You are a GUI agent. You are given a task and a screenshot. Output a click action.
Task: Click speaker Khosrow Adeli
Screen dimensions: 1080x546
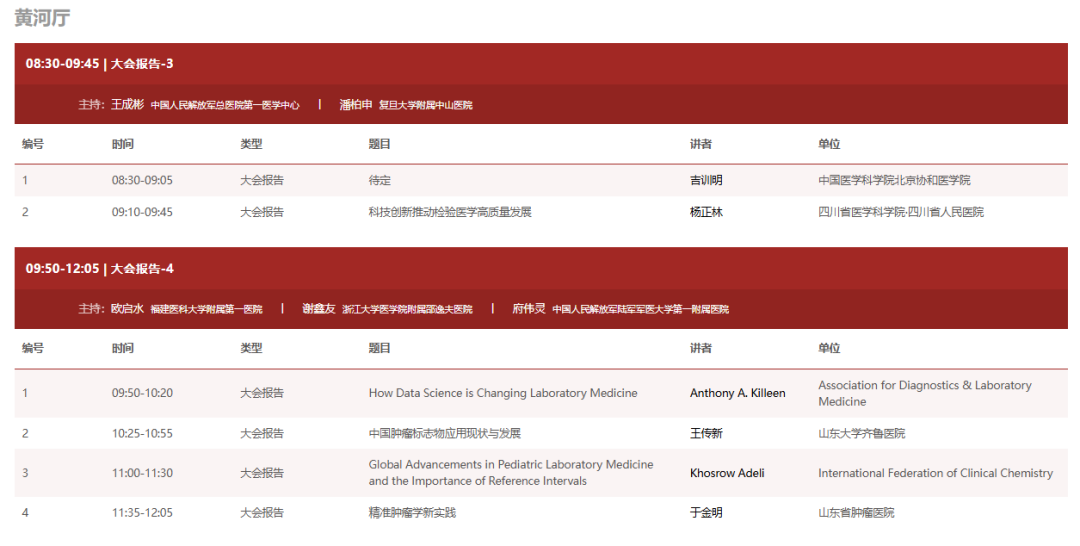coord(727,473)
